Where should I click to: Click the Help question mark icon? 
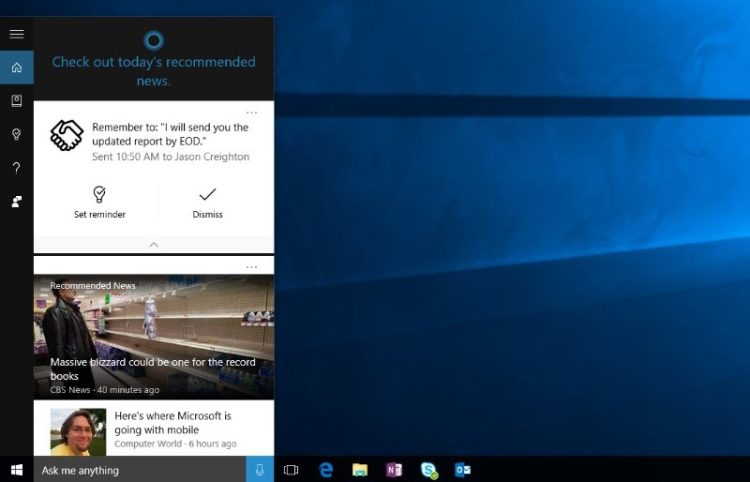(x=17, y=168)
